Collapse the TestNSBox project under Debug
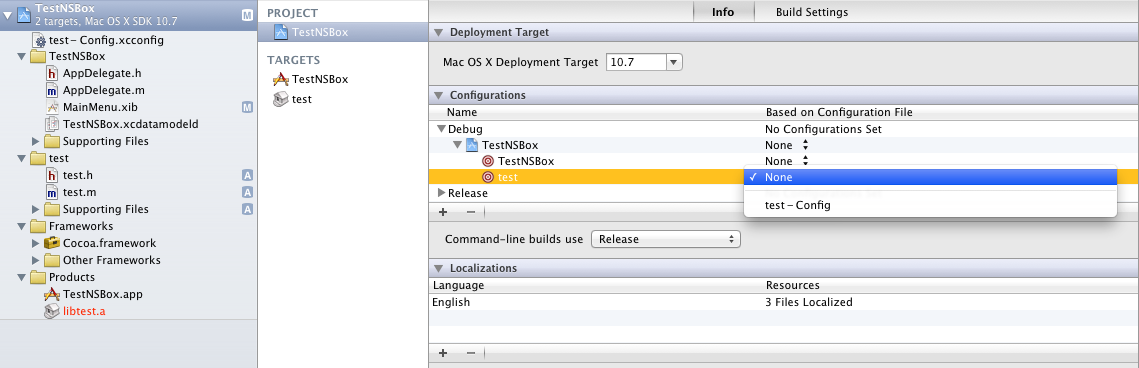 tap(458, 145)
